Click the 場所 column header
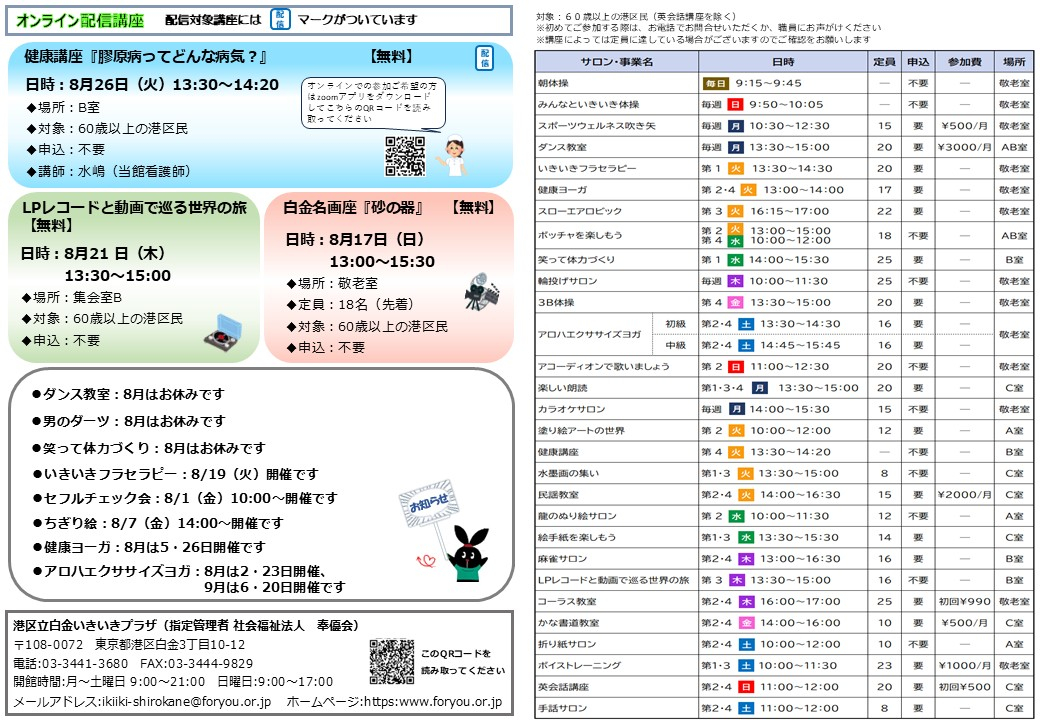1040x720 pixels. pos(1014,62)
